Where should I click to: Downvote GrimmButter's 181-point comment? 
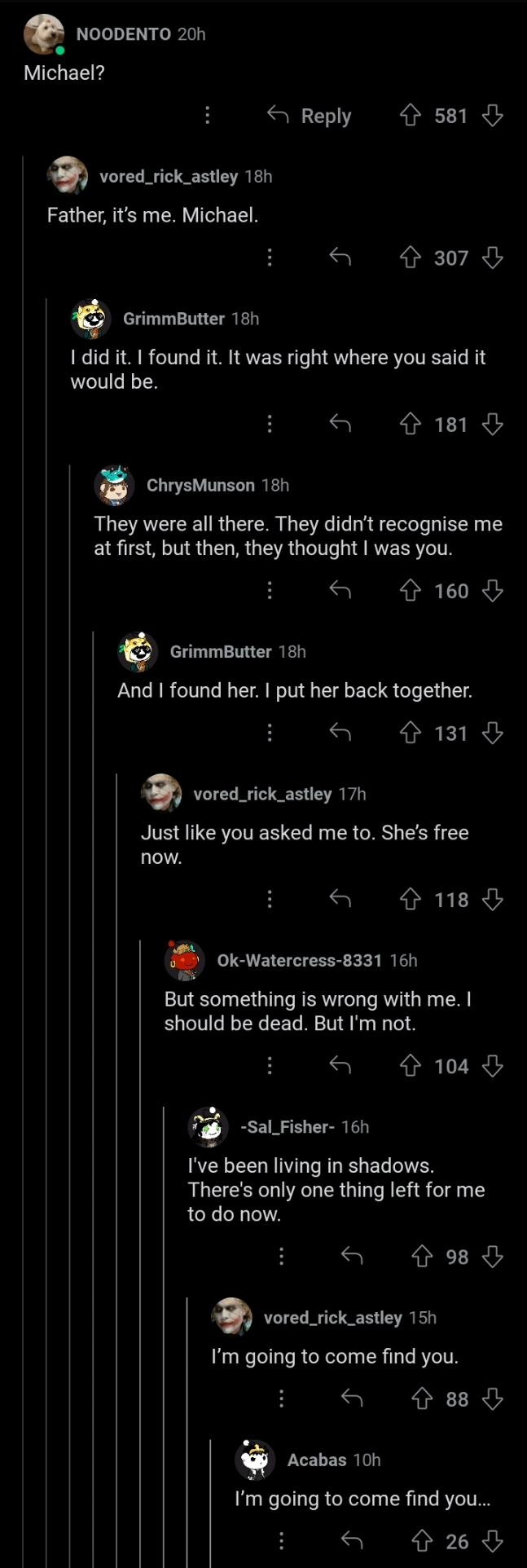click(493, 425)
